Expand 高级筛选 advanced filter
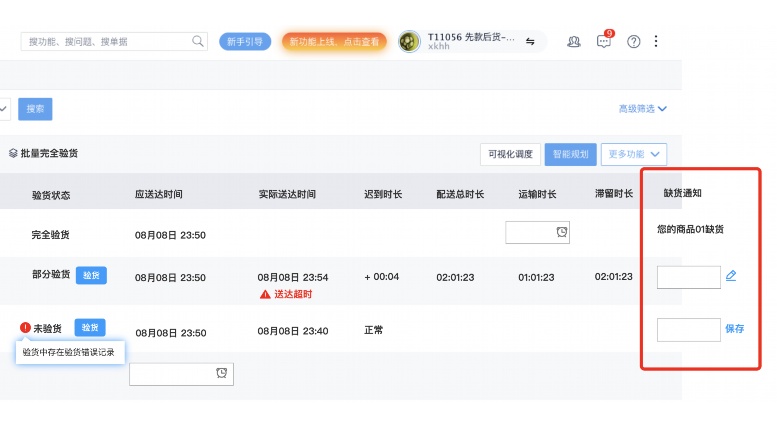Viewport: 777px width, 428px height. click(642, 108)
